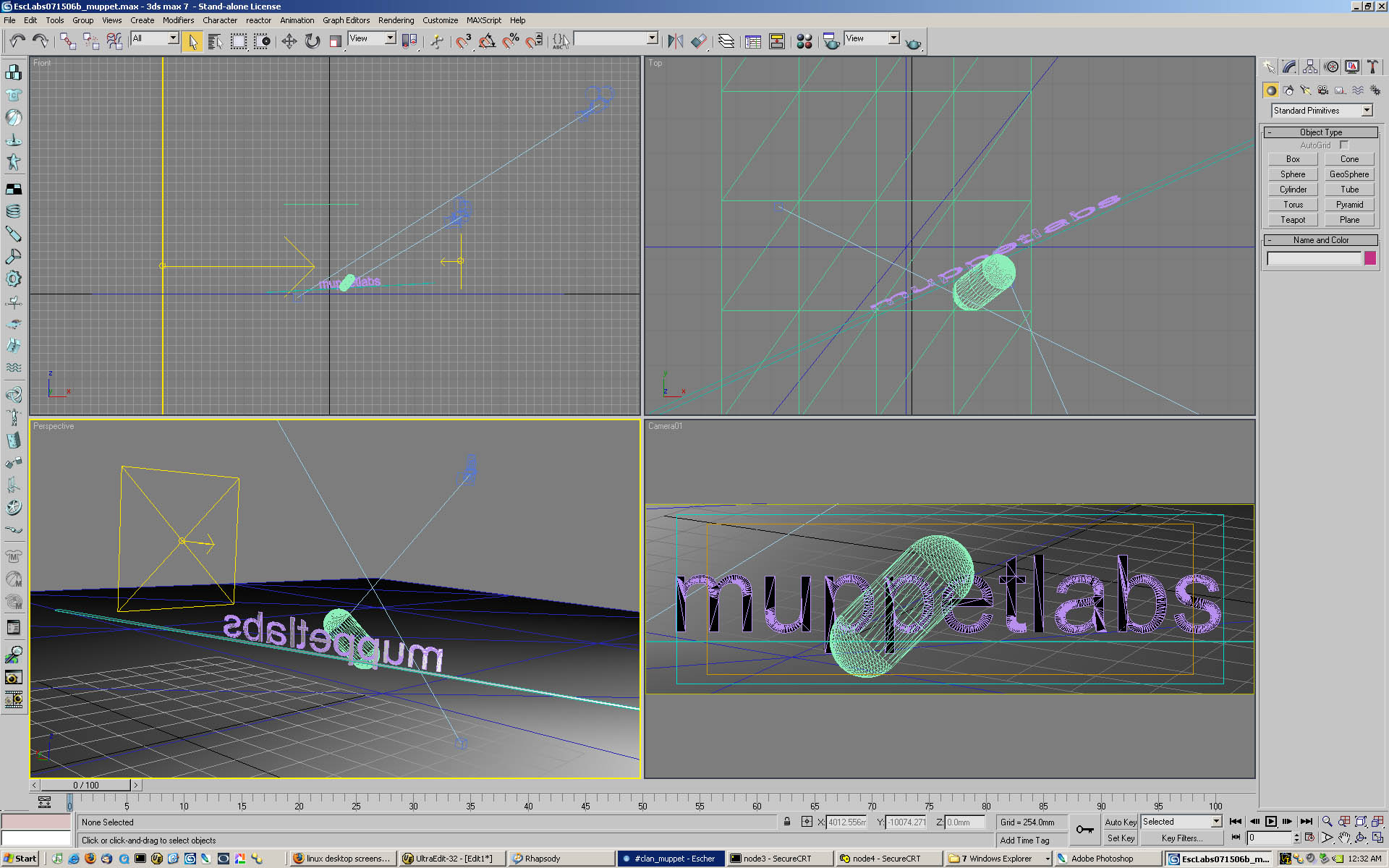Open the Graph Editors menu

[346, 20]
